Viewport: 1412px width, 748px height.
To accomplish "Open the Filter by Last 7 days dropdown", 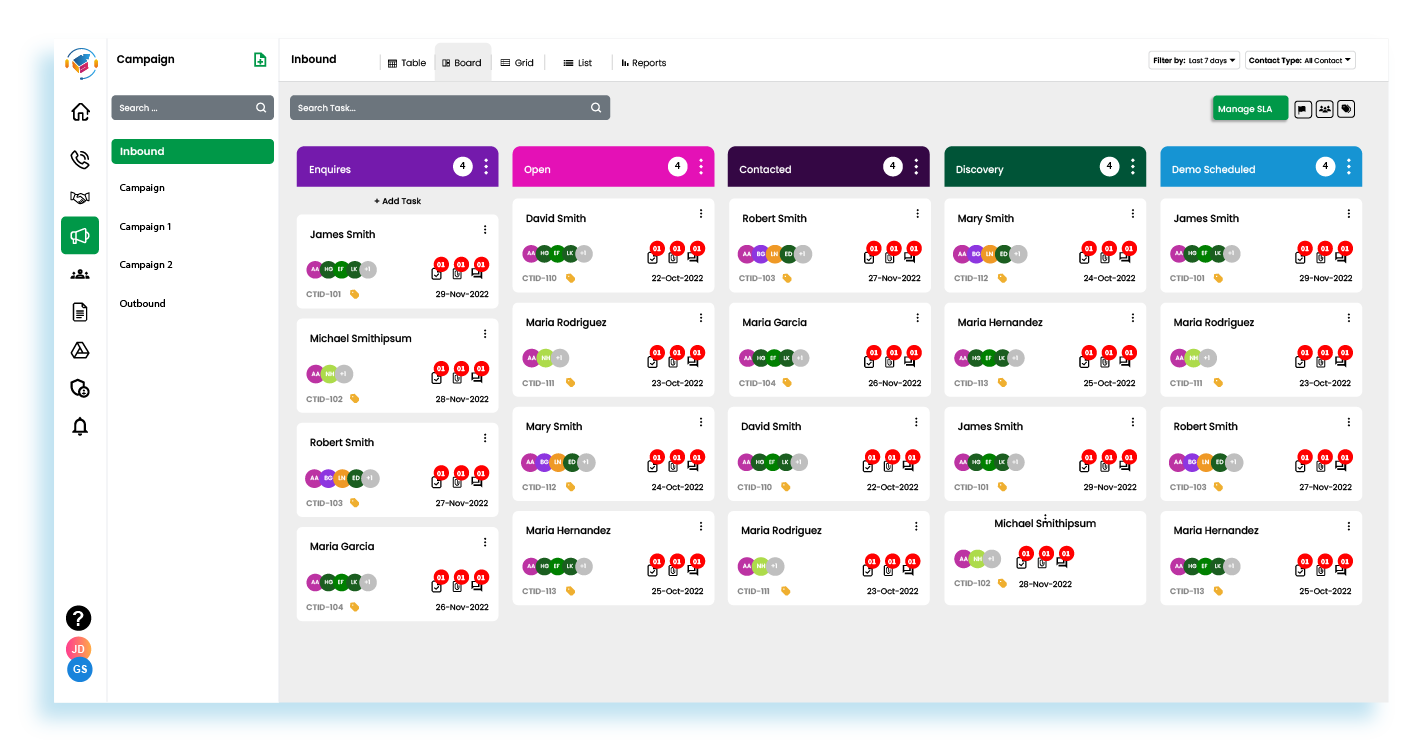I will pos(1194,60).
